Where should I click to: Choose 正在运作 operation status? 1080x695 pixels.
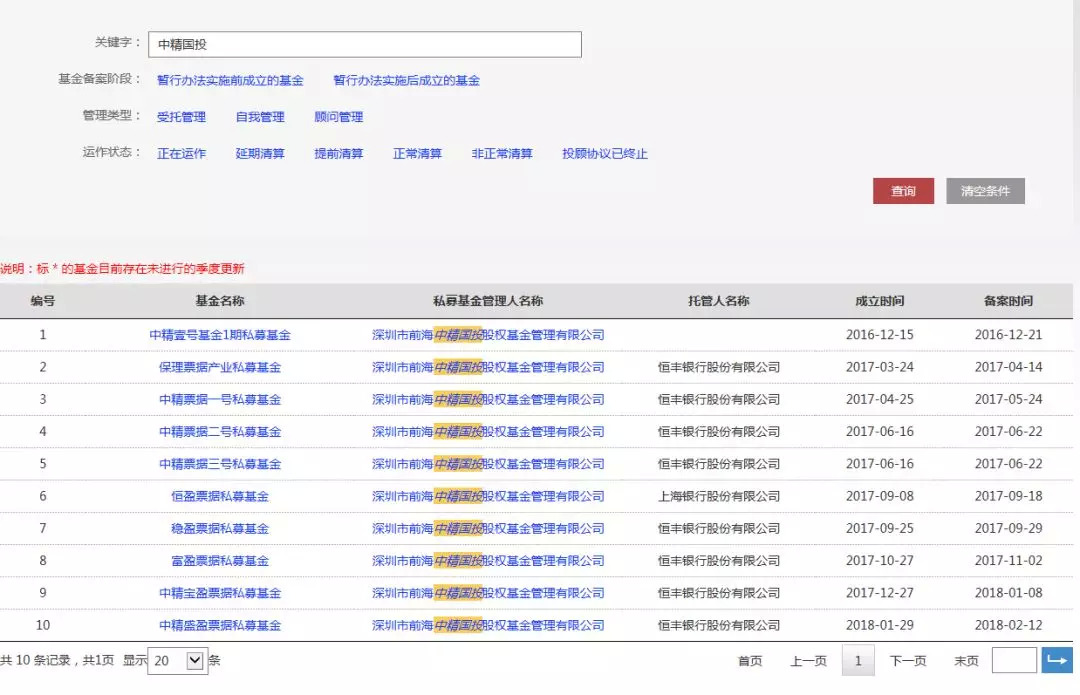tap(181, 154)
